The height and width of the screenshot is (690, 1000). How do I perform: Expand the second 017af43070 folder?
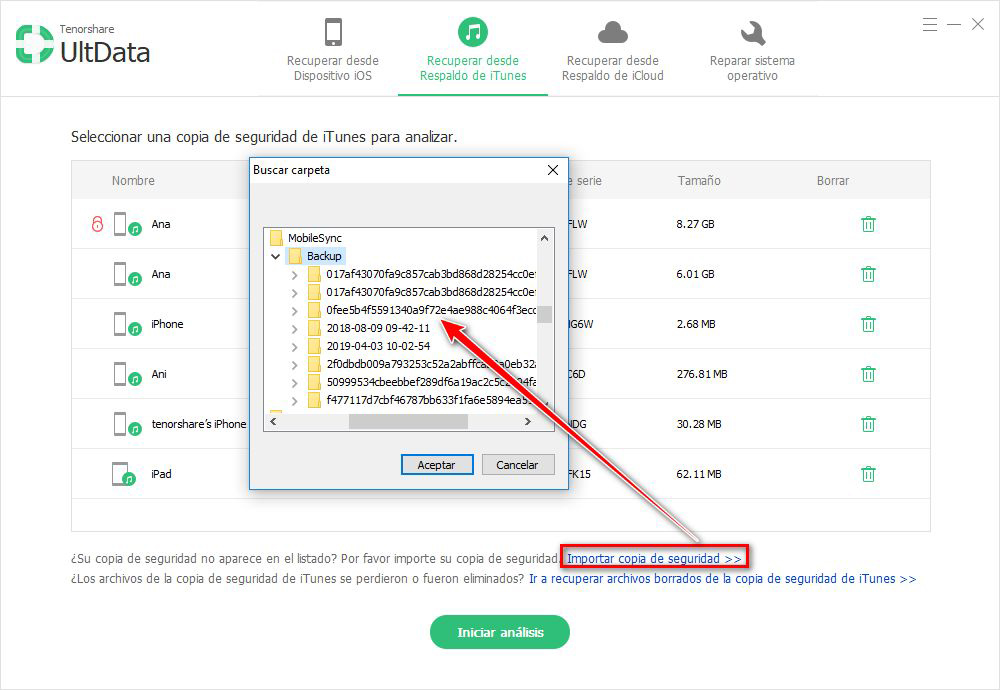(x=294, y=293)
